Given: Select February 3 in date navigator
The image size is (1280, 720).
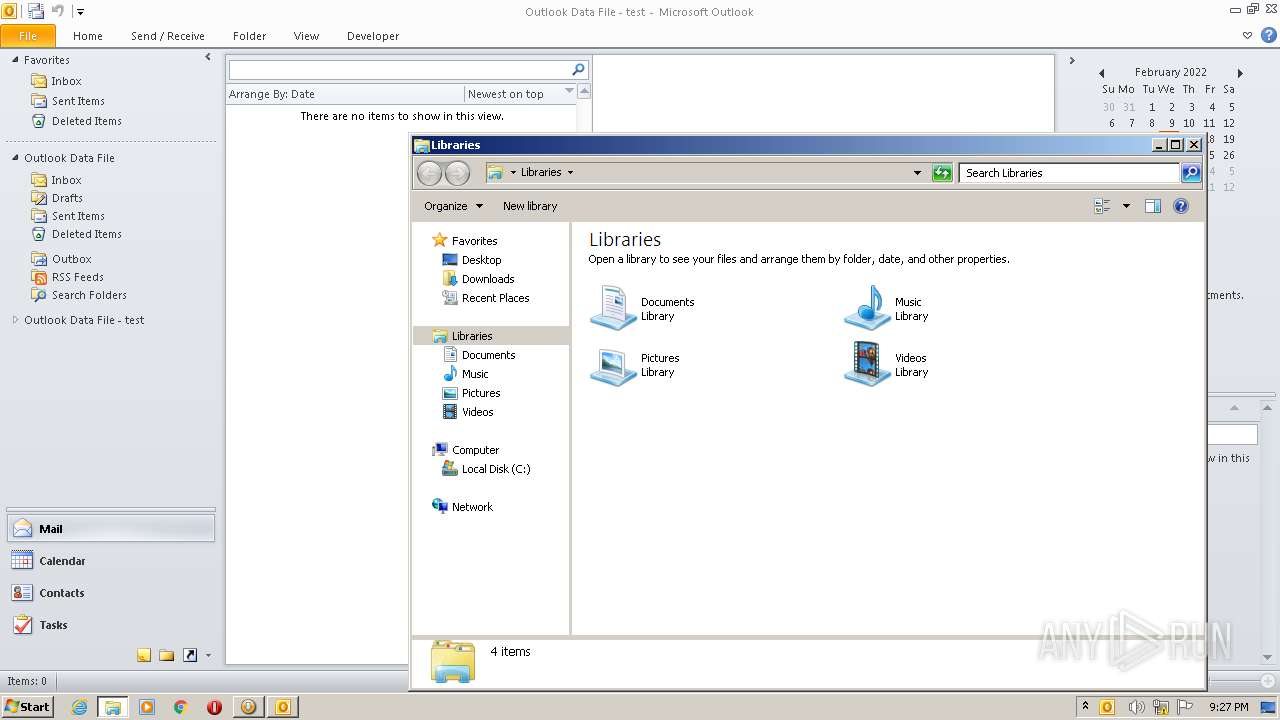Looking at the screenshot, I should click(x=1191, y=107).
